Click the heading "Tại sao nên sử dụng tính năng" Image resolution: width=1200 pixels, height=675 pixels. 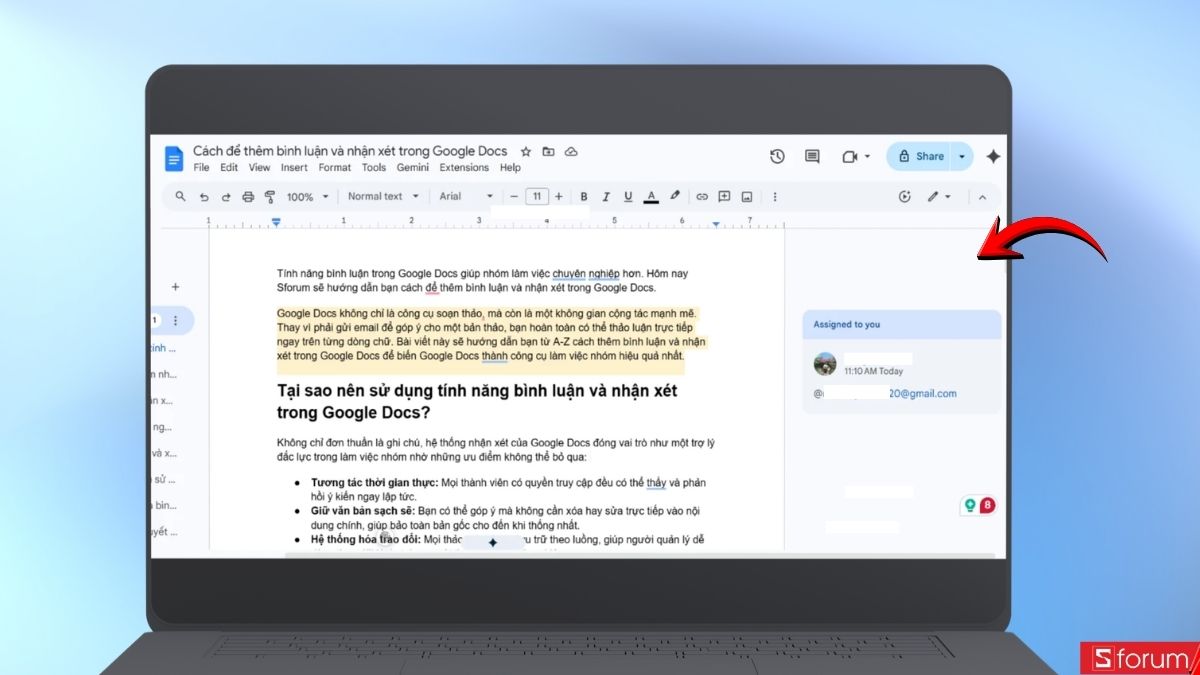click(476, 401)
